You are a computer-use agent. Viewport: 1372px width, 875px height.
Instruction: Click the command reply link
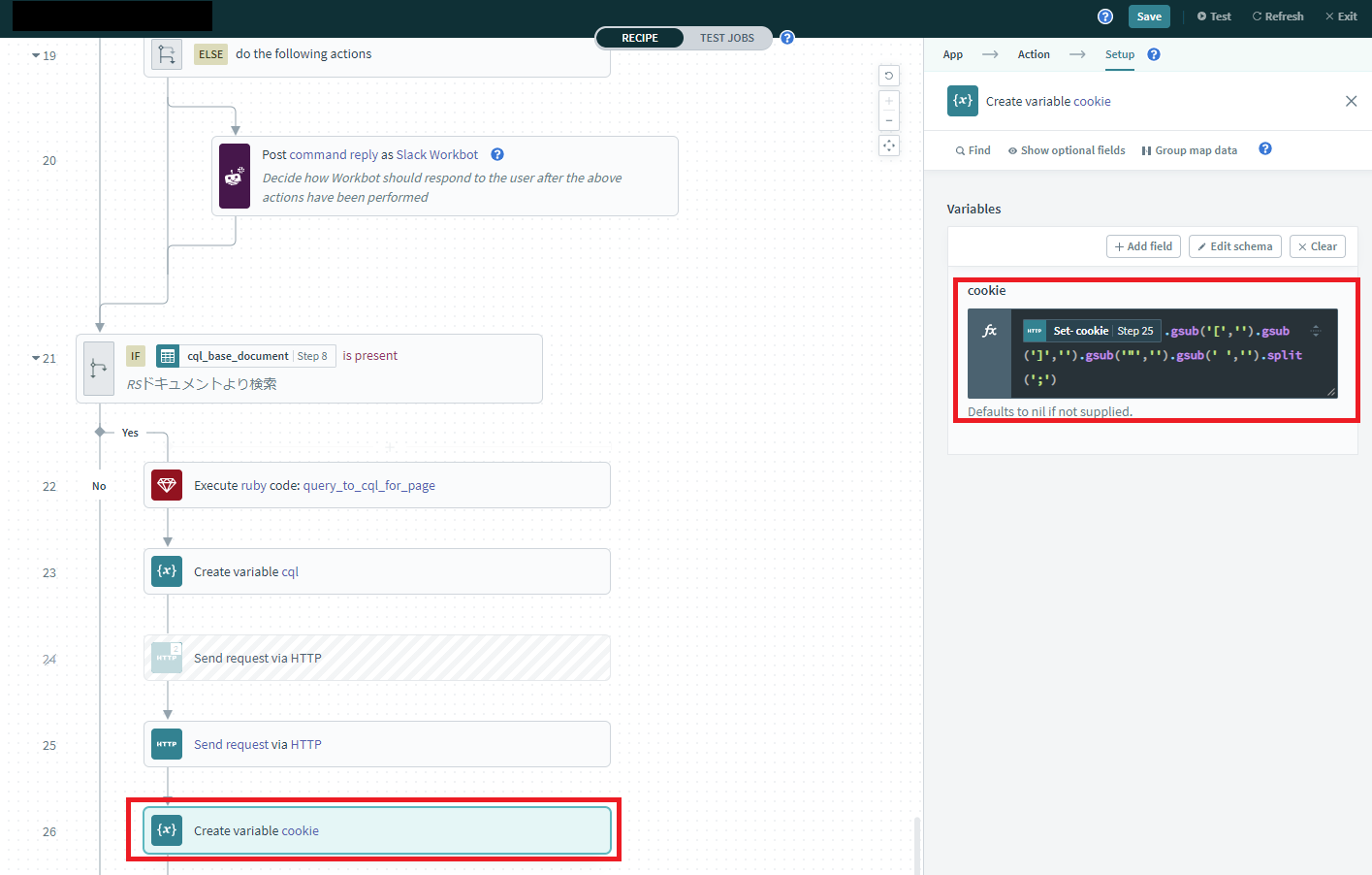coord(334,154)
